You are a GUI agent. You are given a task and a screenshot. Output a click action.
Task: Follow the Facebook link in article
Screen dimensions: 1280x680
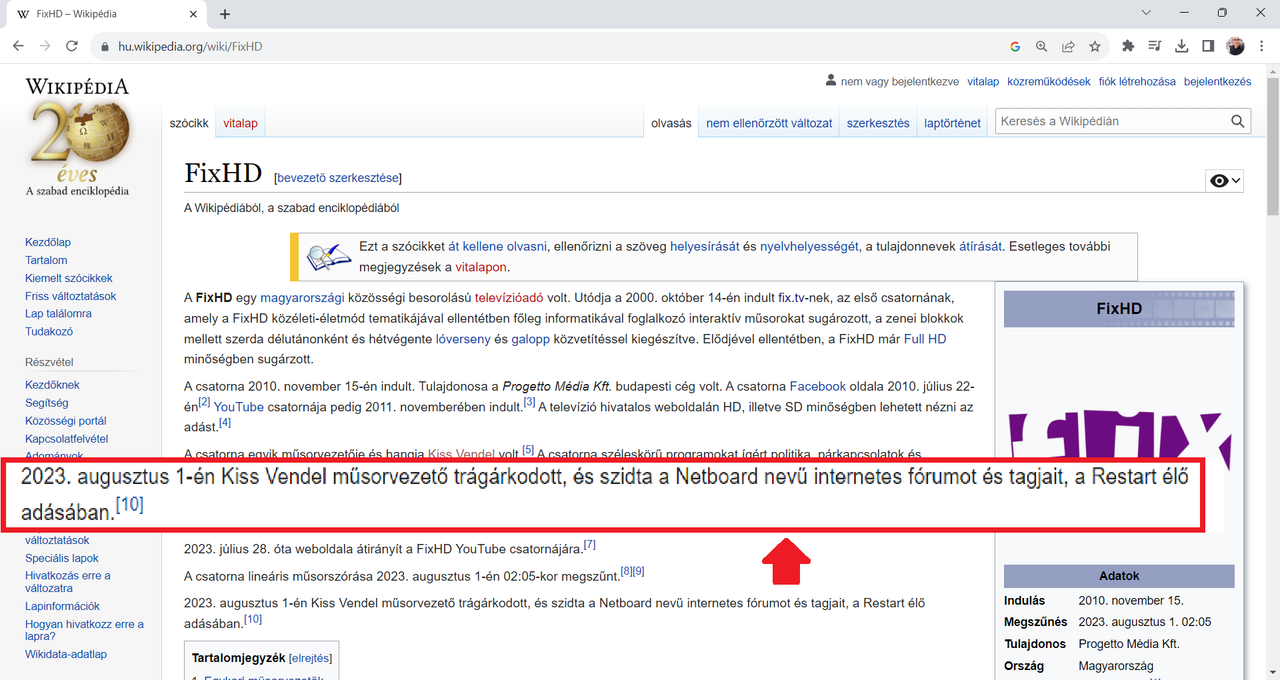point(817,386)
